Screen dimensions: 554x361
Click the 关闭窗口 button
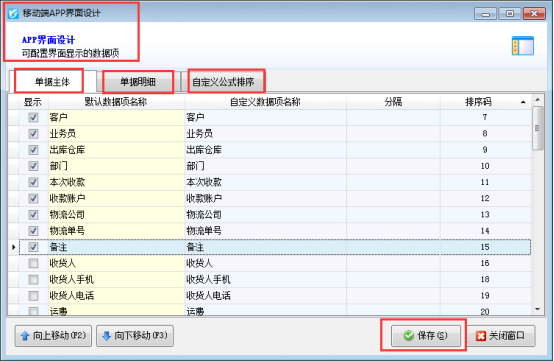tap(501, 336)
